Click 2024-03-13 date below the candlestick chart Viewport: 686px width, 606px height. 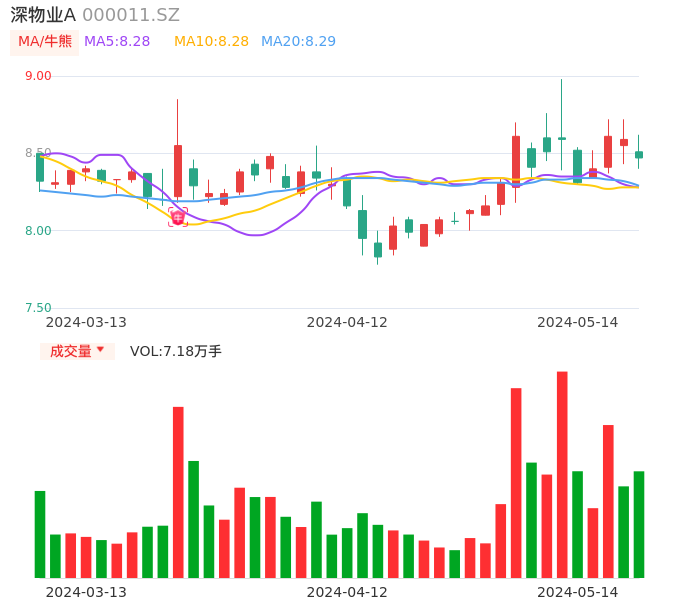tap(86, 322)
